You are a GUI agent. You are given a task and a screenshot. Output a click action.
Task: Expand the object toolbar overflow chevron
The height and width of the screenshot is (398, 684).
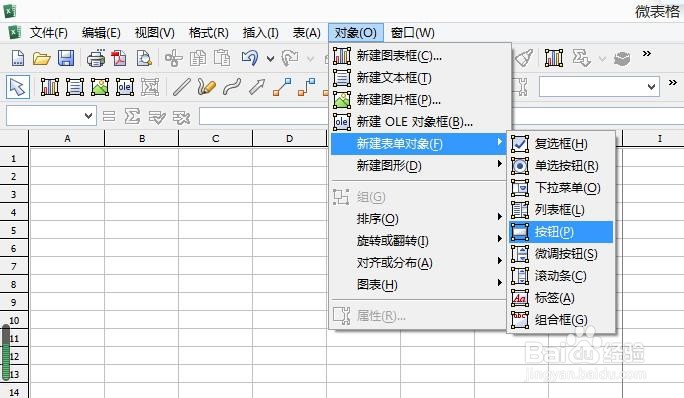tap(673, 82)
